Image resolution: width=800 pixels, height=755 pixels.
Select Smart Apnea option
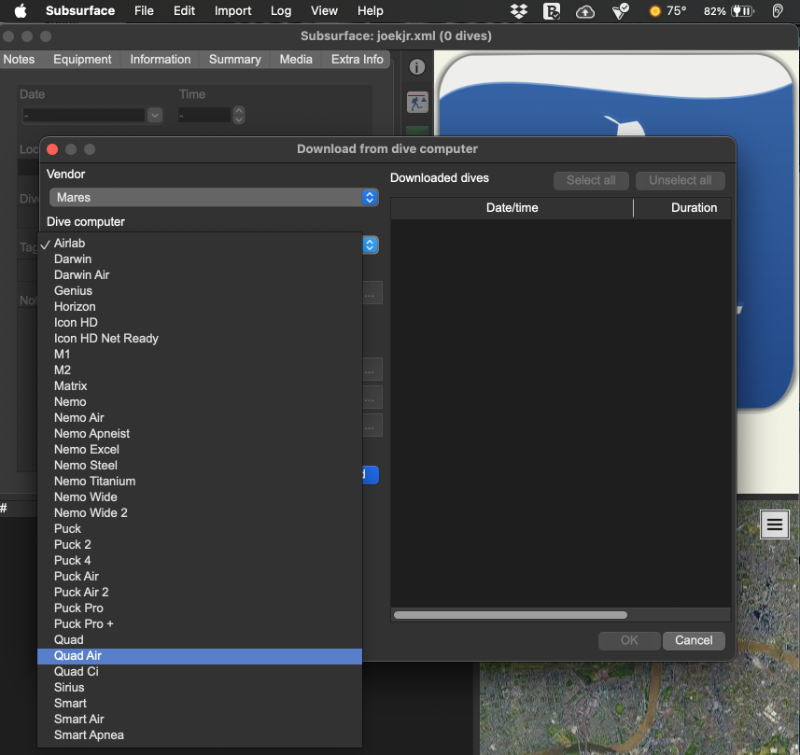[199, 735]
